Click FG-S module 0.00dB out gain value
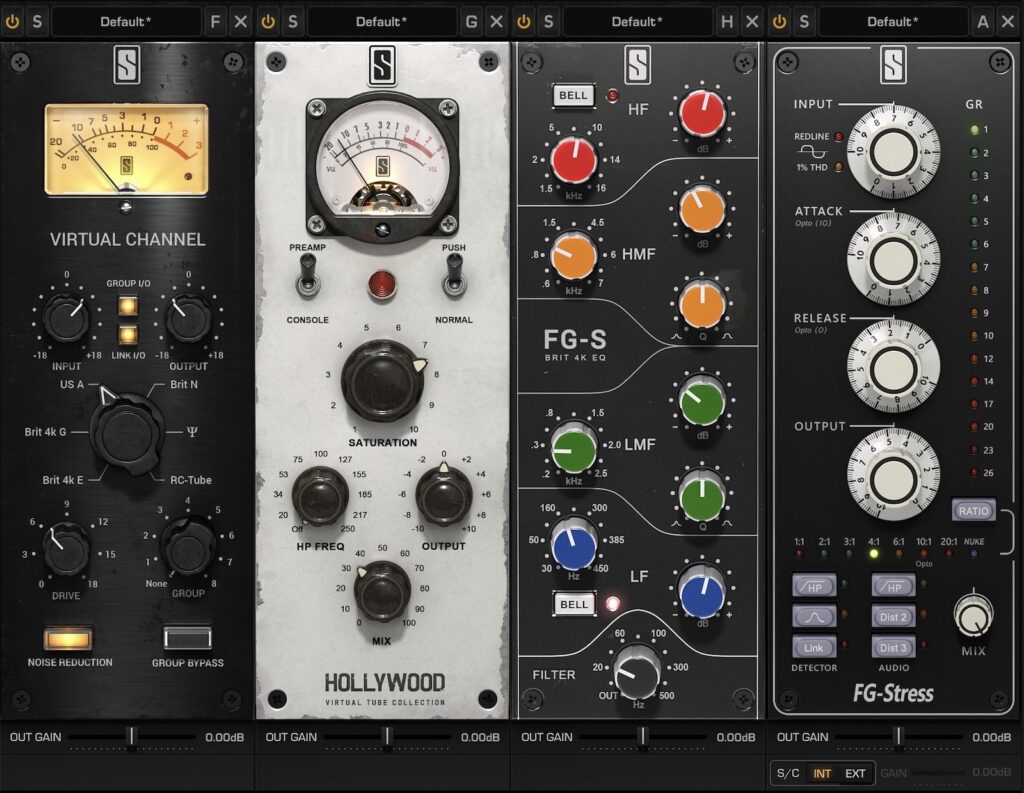 (735, 737)
